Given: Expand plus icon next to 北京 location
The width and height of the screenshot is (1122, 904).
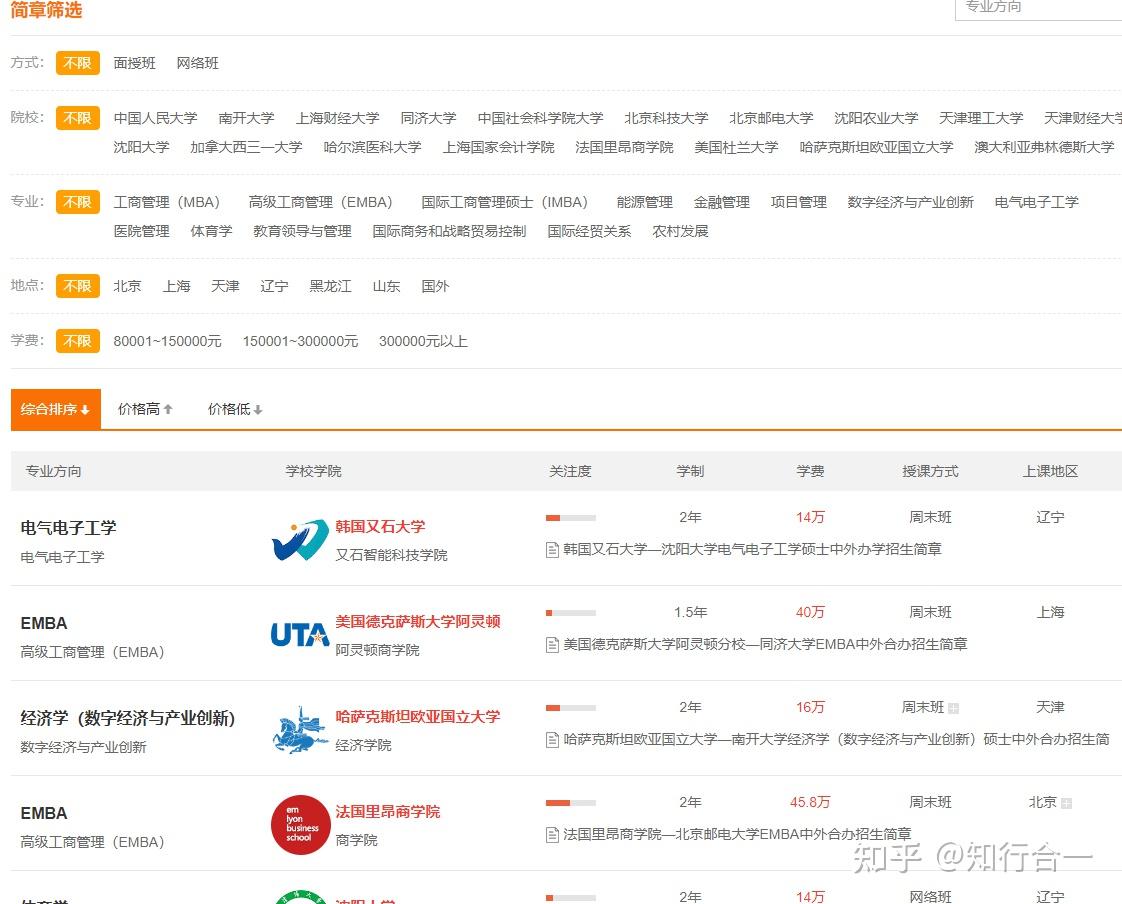Looking at the screenshot, I should (1066, 803).
